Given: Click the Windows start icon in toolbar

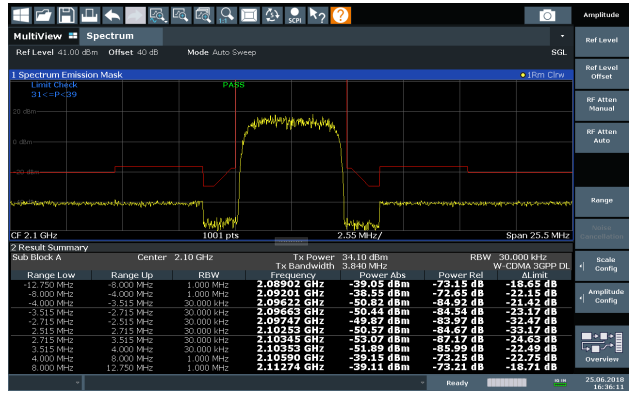Looking at the screenshot, I should [21, 16].
